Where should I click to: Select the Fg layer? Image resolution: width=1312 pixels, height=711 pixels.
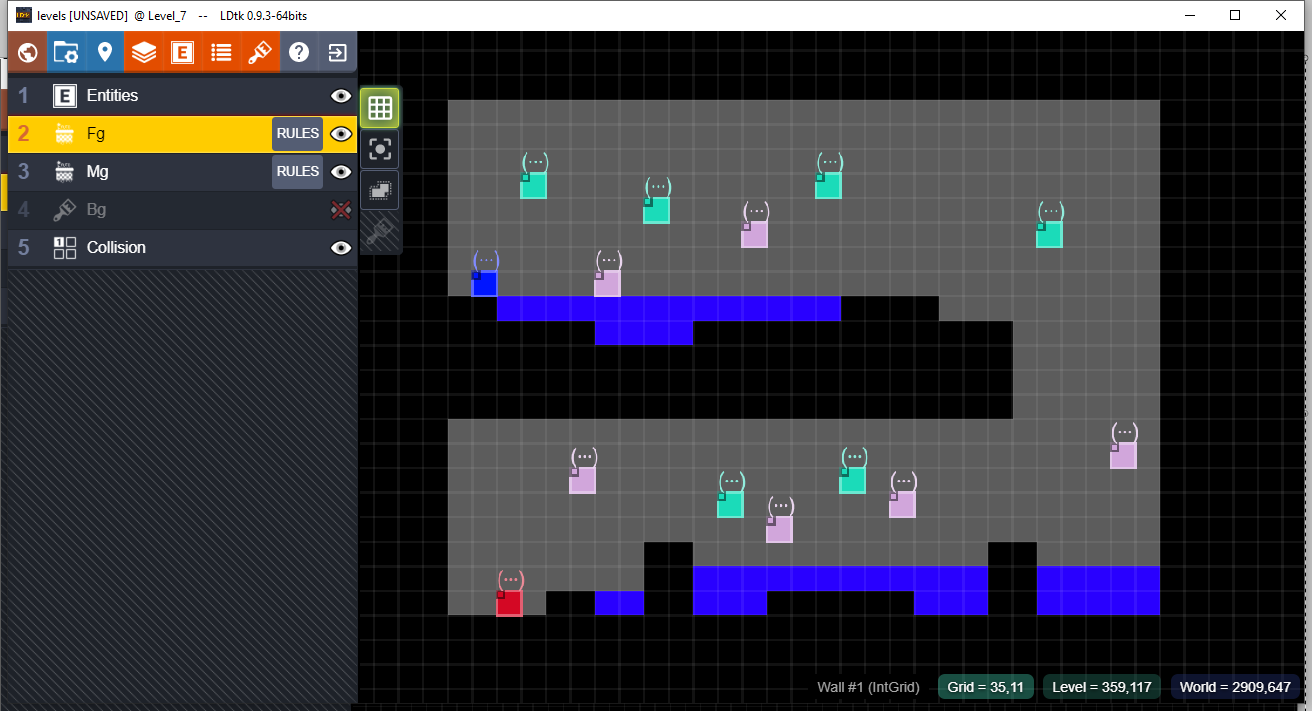(182, 134)
